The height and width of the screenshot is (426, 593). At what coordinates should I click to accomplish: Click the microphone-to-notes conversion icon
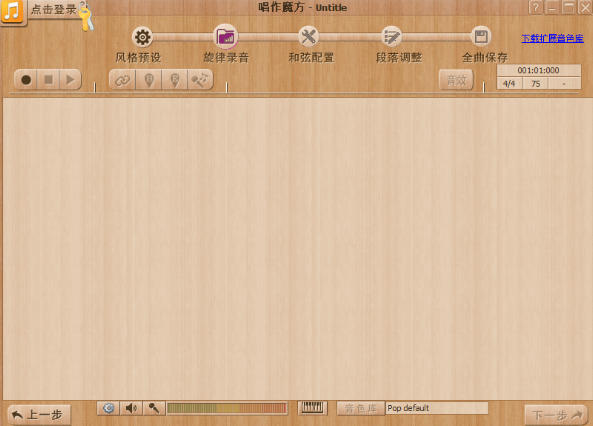point(200,80)
